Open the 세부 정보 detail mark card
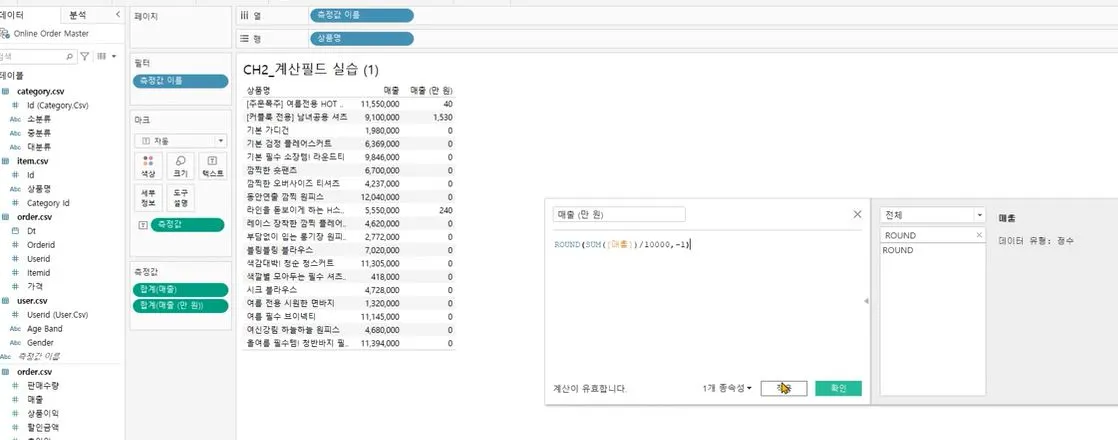Image resolution: width=1118 pixels, height=440 pixels. click(x=148, y=198)
